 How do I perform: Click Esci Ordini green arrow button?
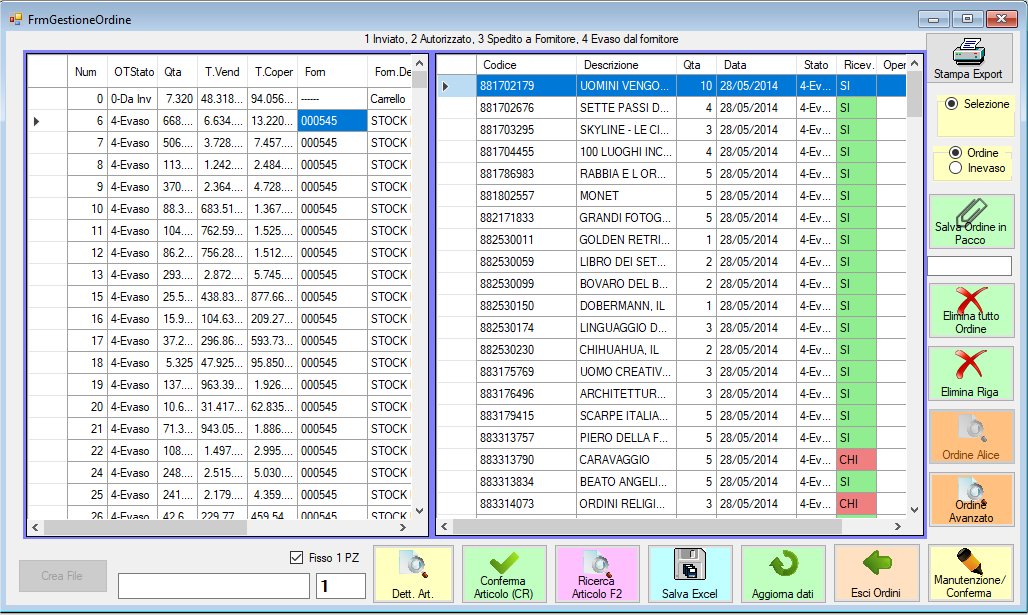pyautogui.click(x=877, y=574)
